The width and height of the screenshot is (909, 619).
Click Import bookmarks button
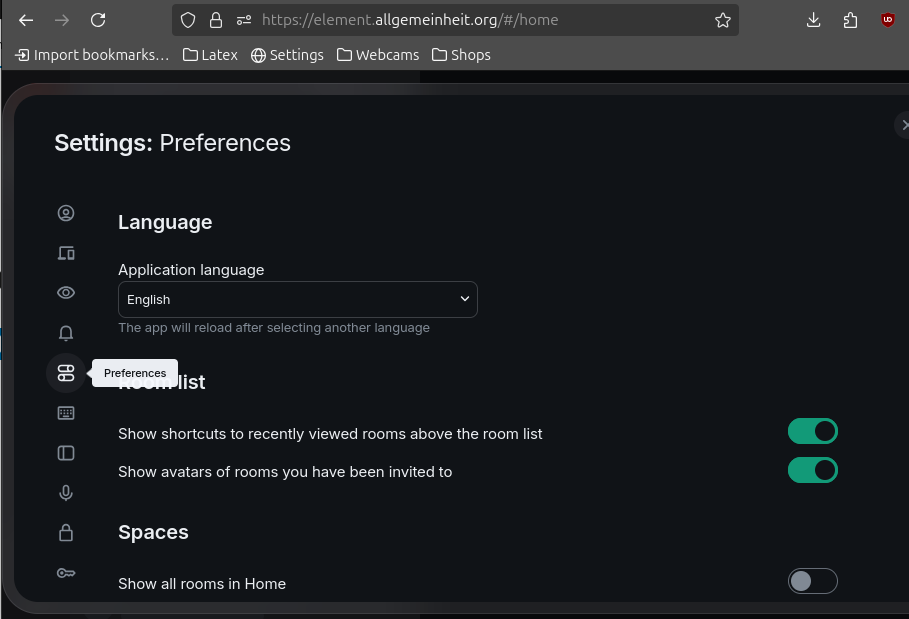tap(92, 55)
